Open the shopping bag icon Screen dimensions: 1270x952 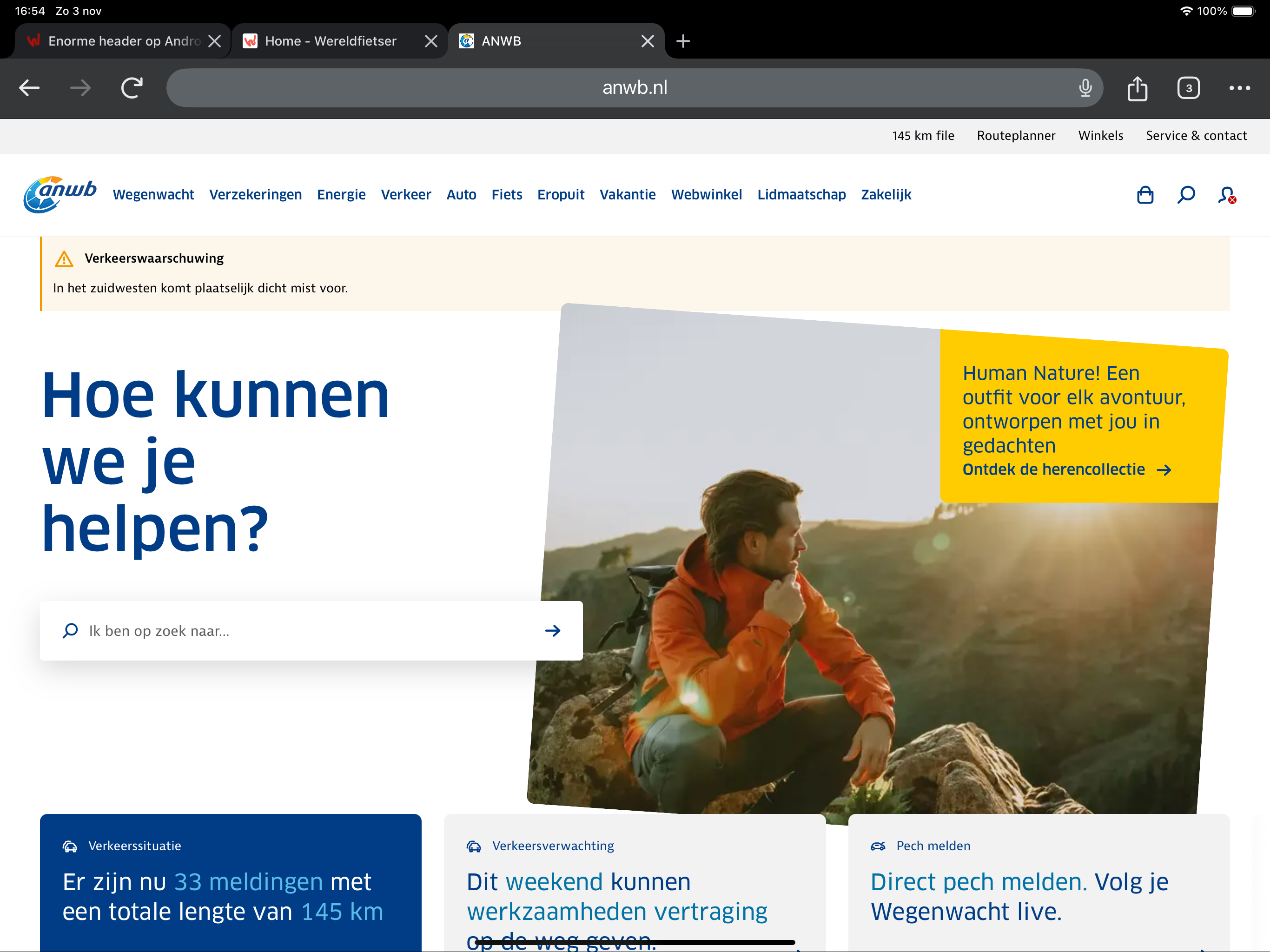click(x=1145, y=195)
